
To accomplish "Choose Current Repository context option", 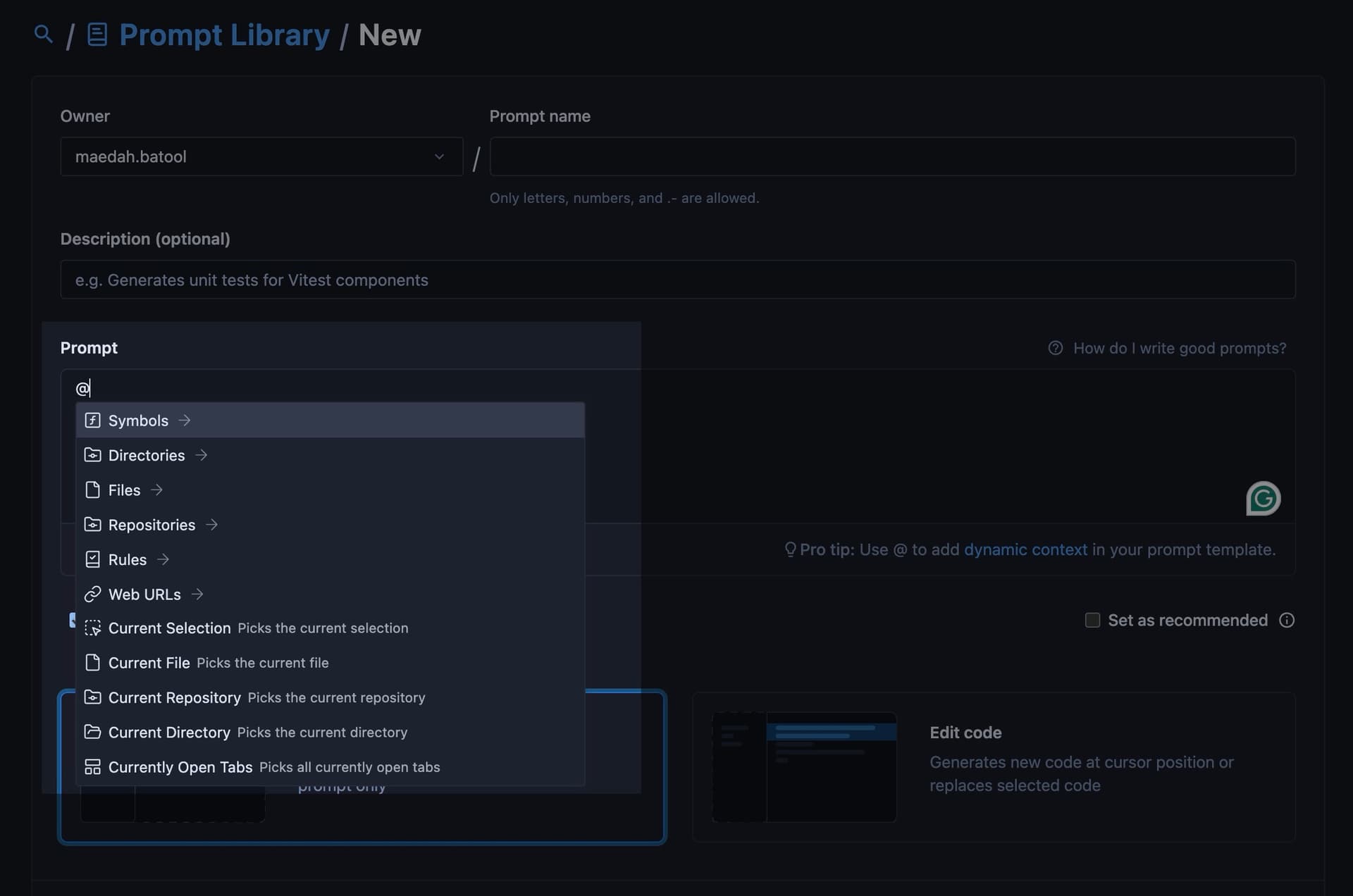I will point(330,697).
